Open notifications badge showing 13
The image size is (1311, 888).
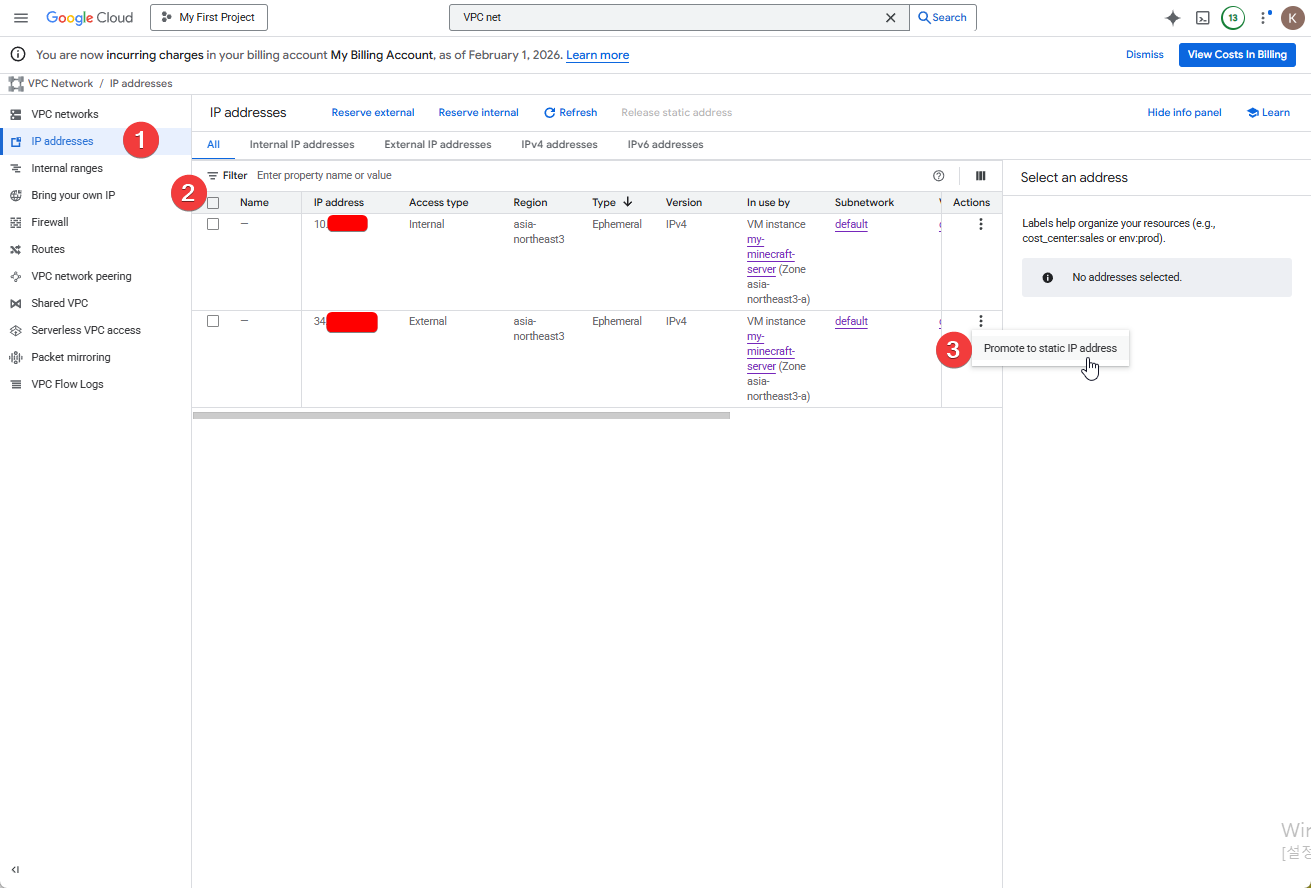point(1233,18)
